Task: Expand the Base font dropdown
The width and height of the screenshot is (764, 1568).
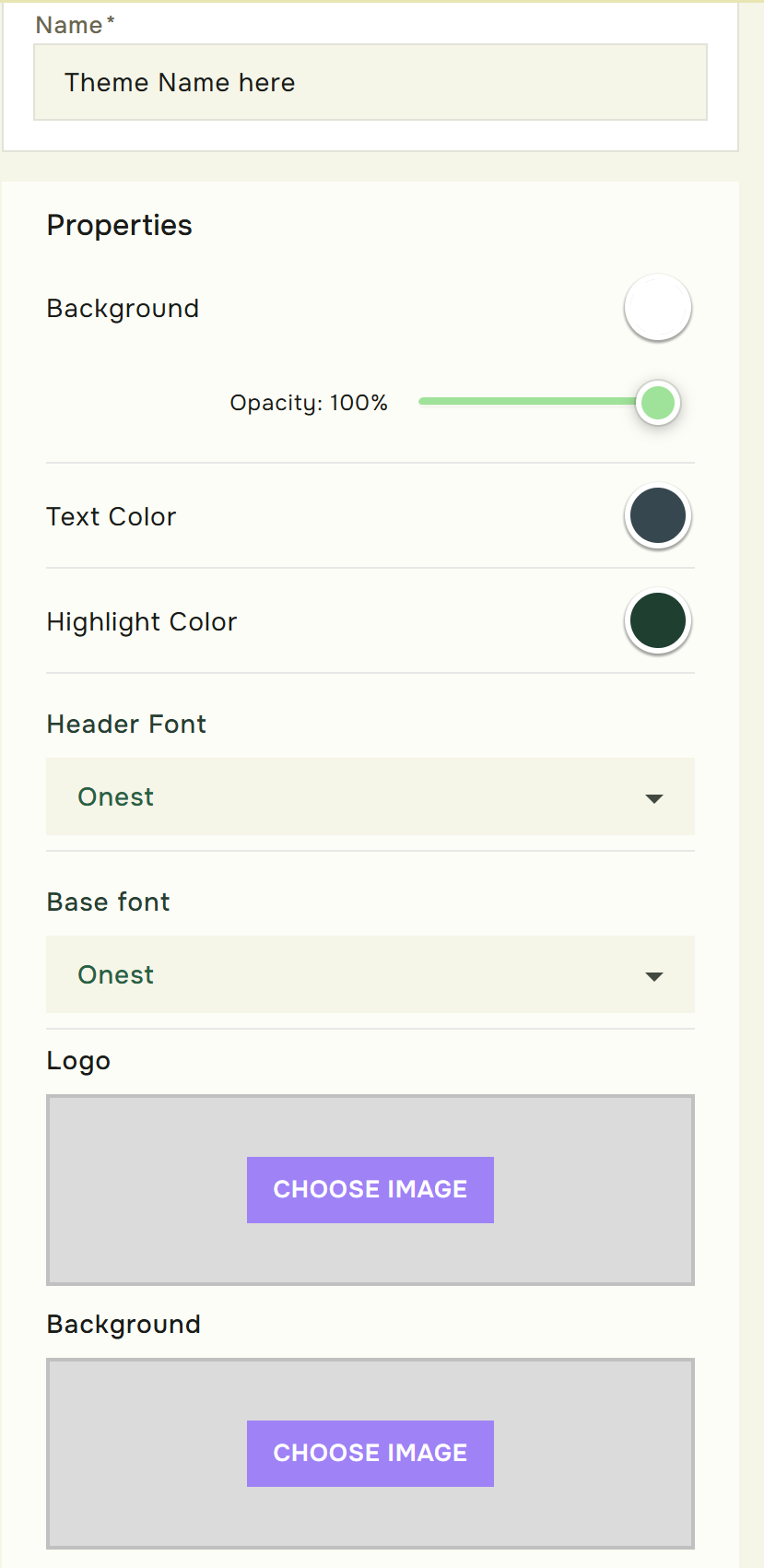Action: click(x=350, y=974)
